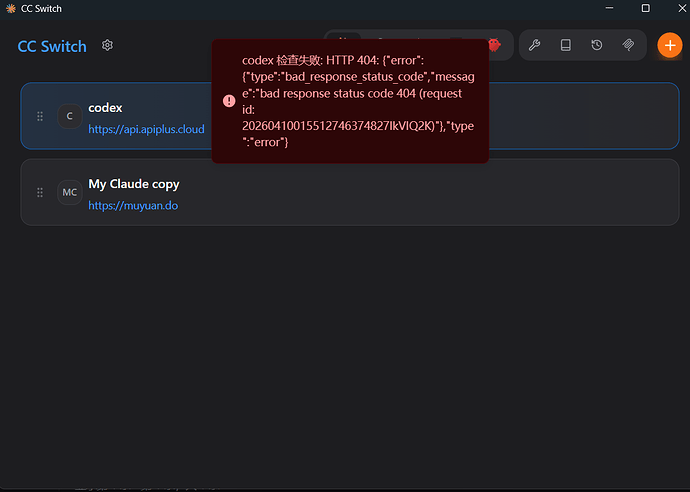The height and width of the screenshot is (492, 690).
Task: Click the CC Switch title heading
Action: point(52,46)
